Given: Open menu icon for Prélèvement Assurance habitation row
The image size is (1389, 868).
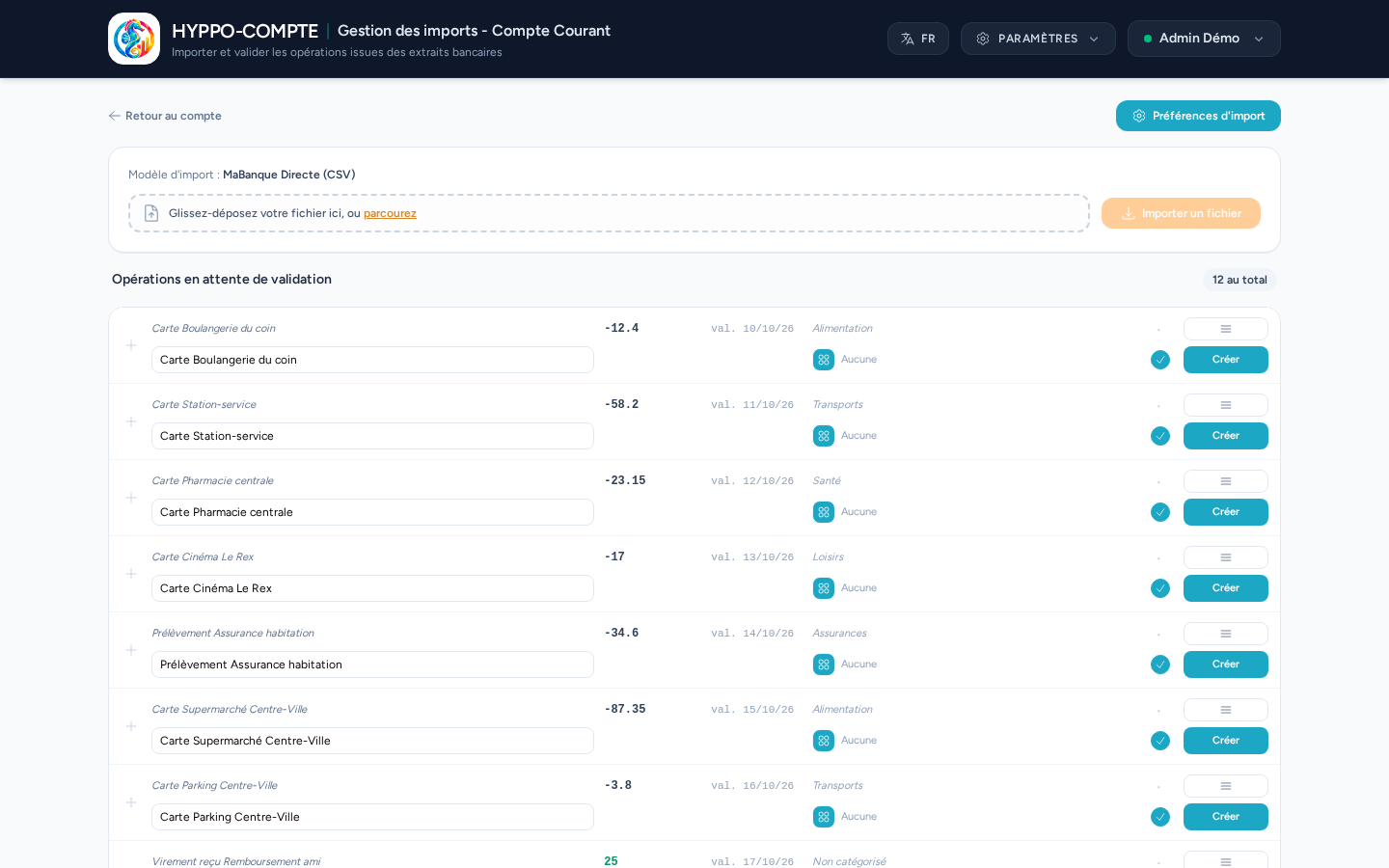Looking at the screenshot, I should (1226, 634).
